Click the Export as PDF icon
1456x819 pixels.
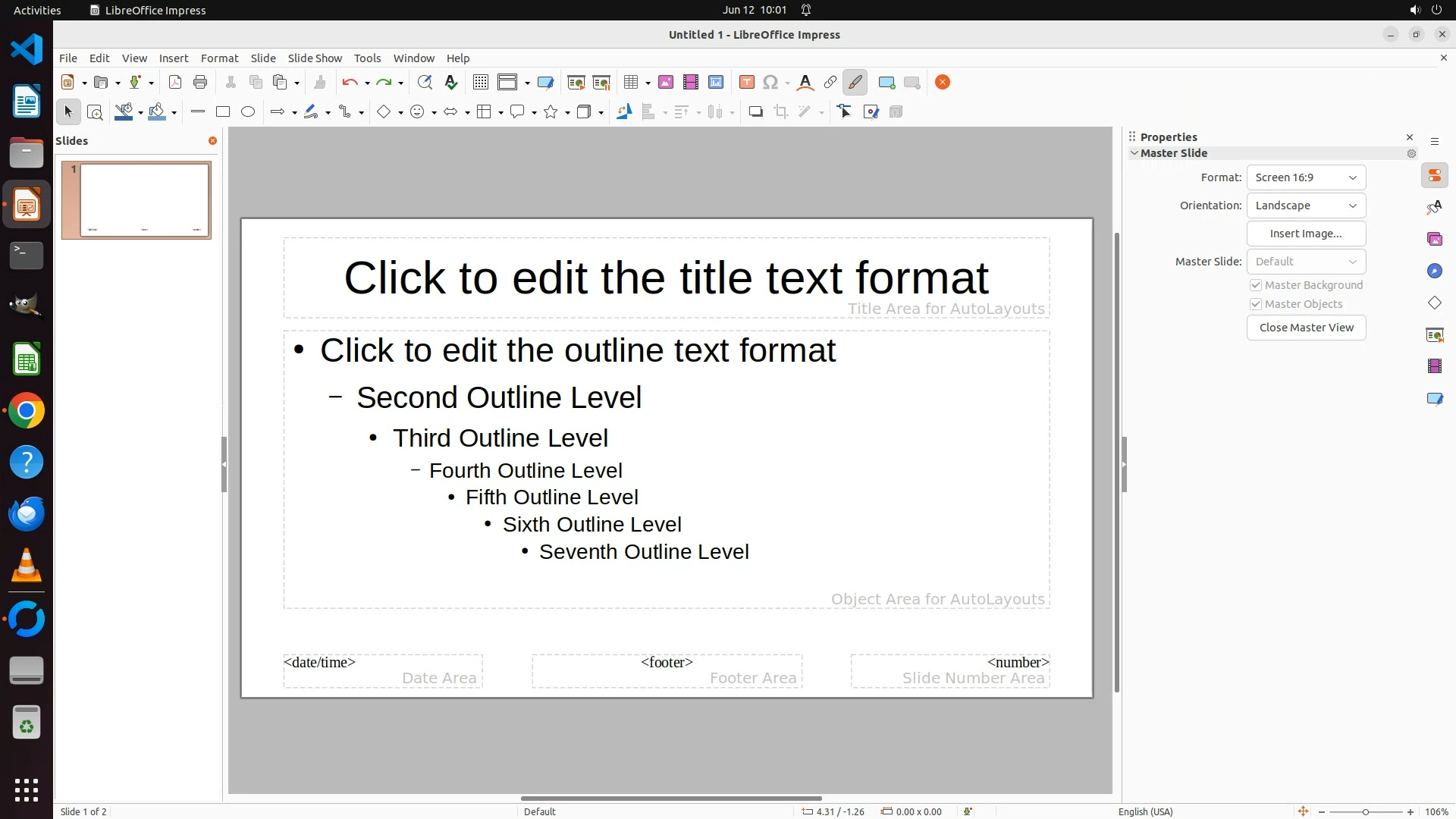coord(175,83)
